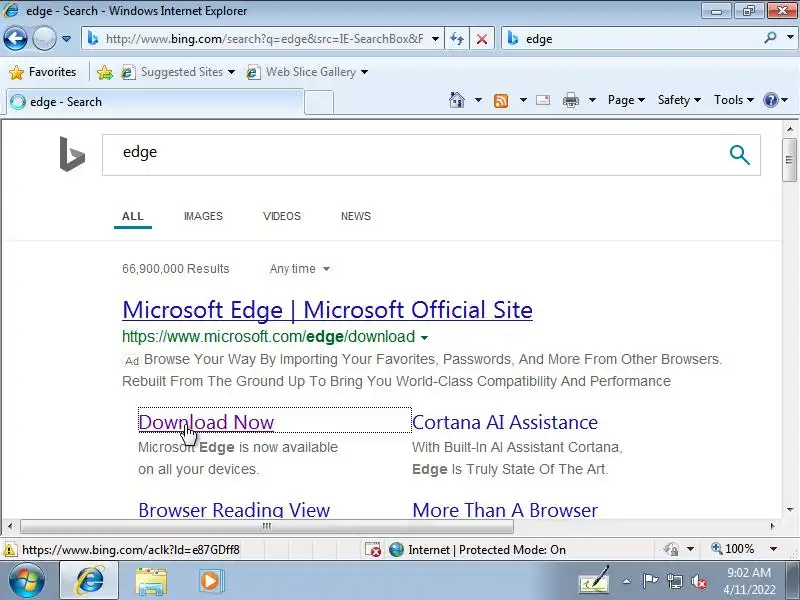
Task: Select the ALL results tab
Action: (133, 216)
